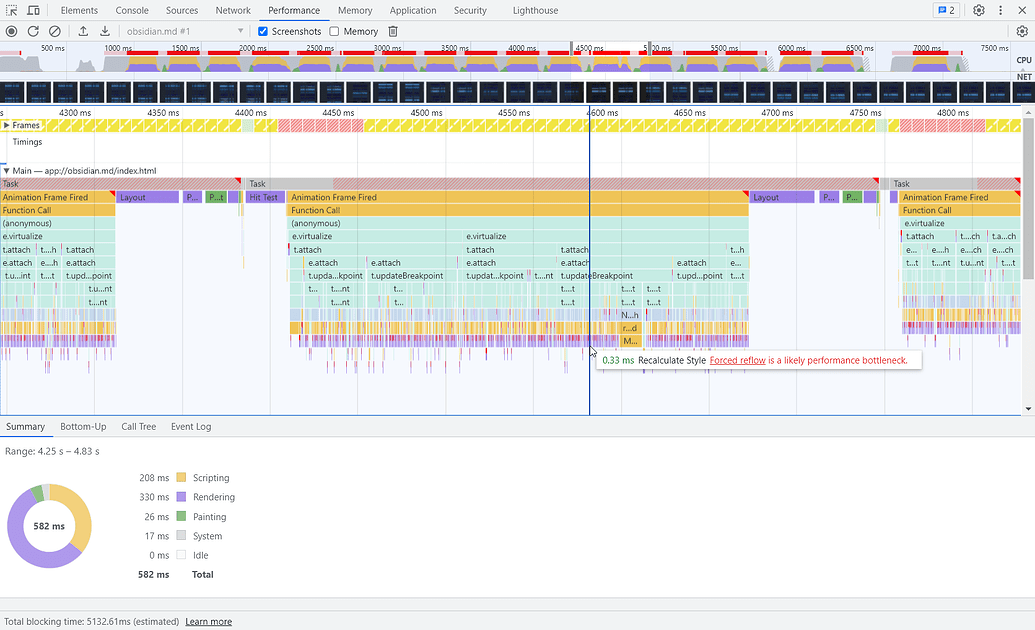Viewport: 1035px width, 630px height.
Task: Select the Summary tab
Action: [x=25, y=427]
